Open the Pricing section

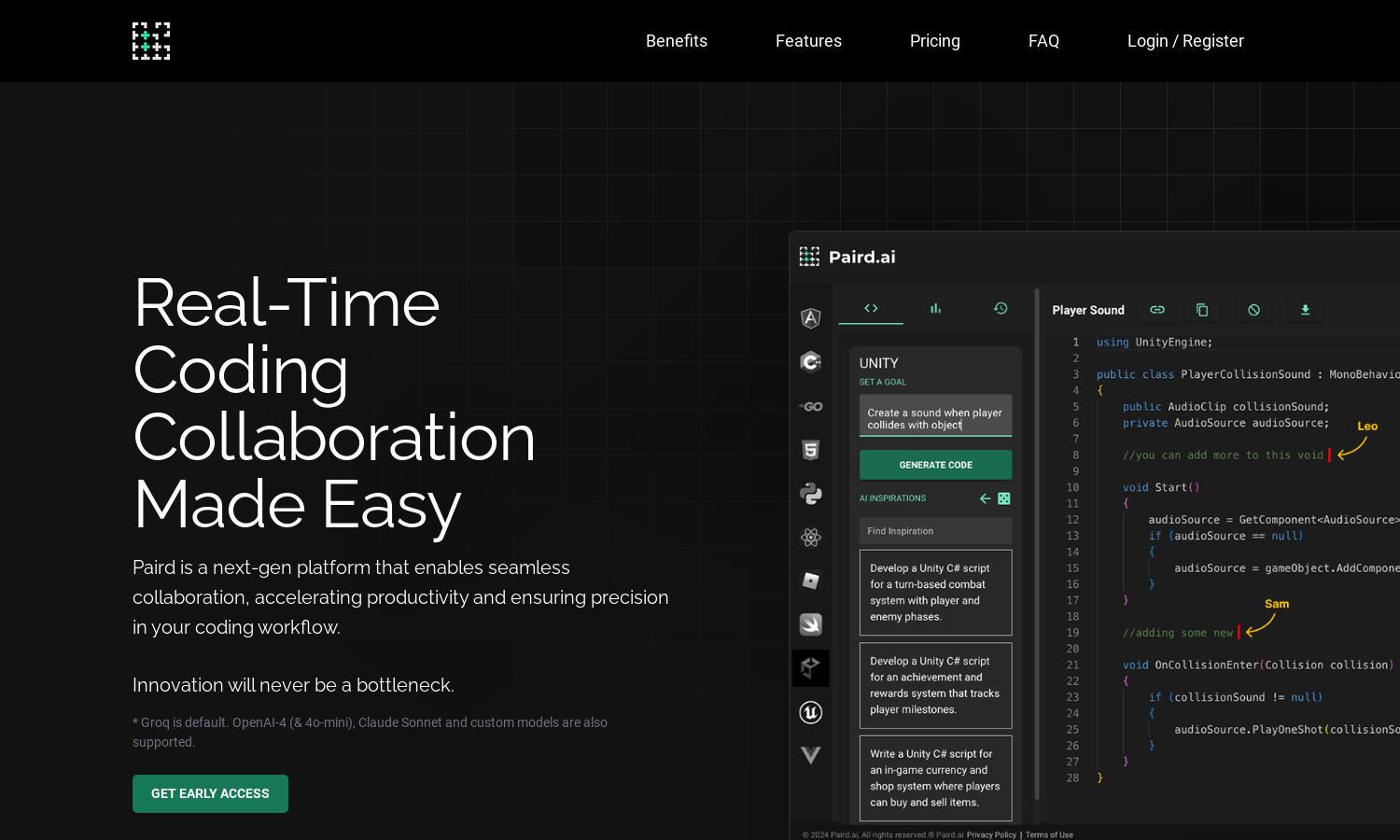[x=935, y=41]
